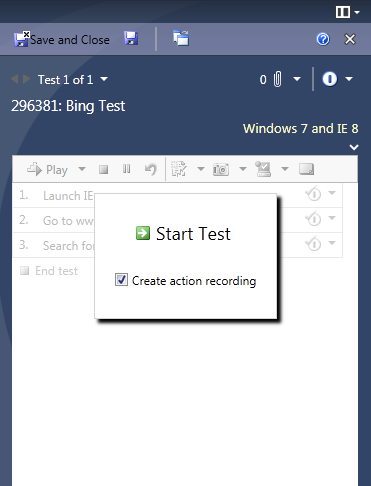Click the result status icon for step 1
The image size is (371, 486).
click(313, 194)
